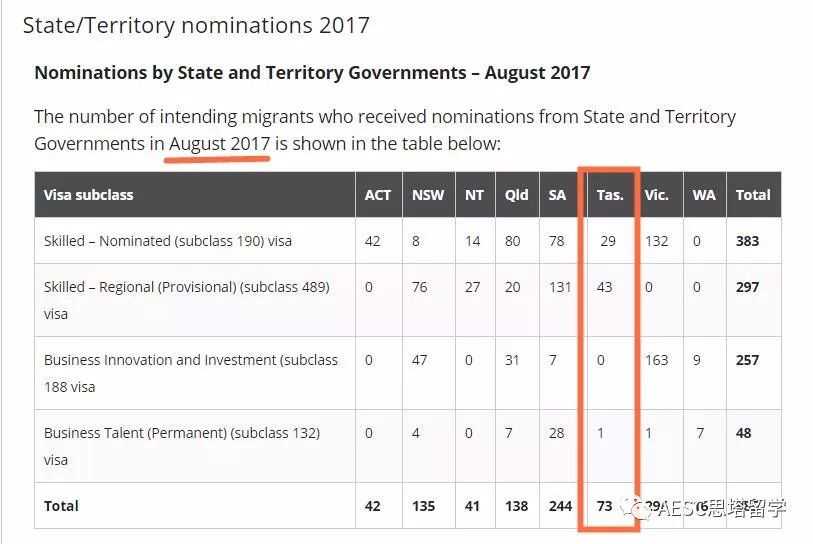Click the NT column header
The image size is (813, 544).
point(474,195)
